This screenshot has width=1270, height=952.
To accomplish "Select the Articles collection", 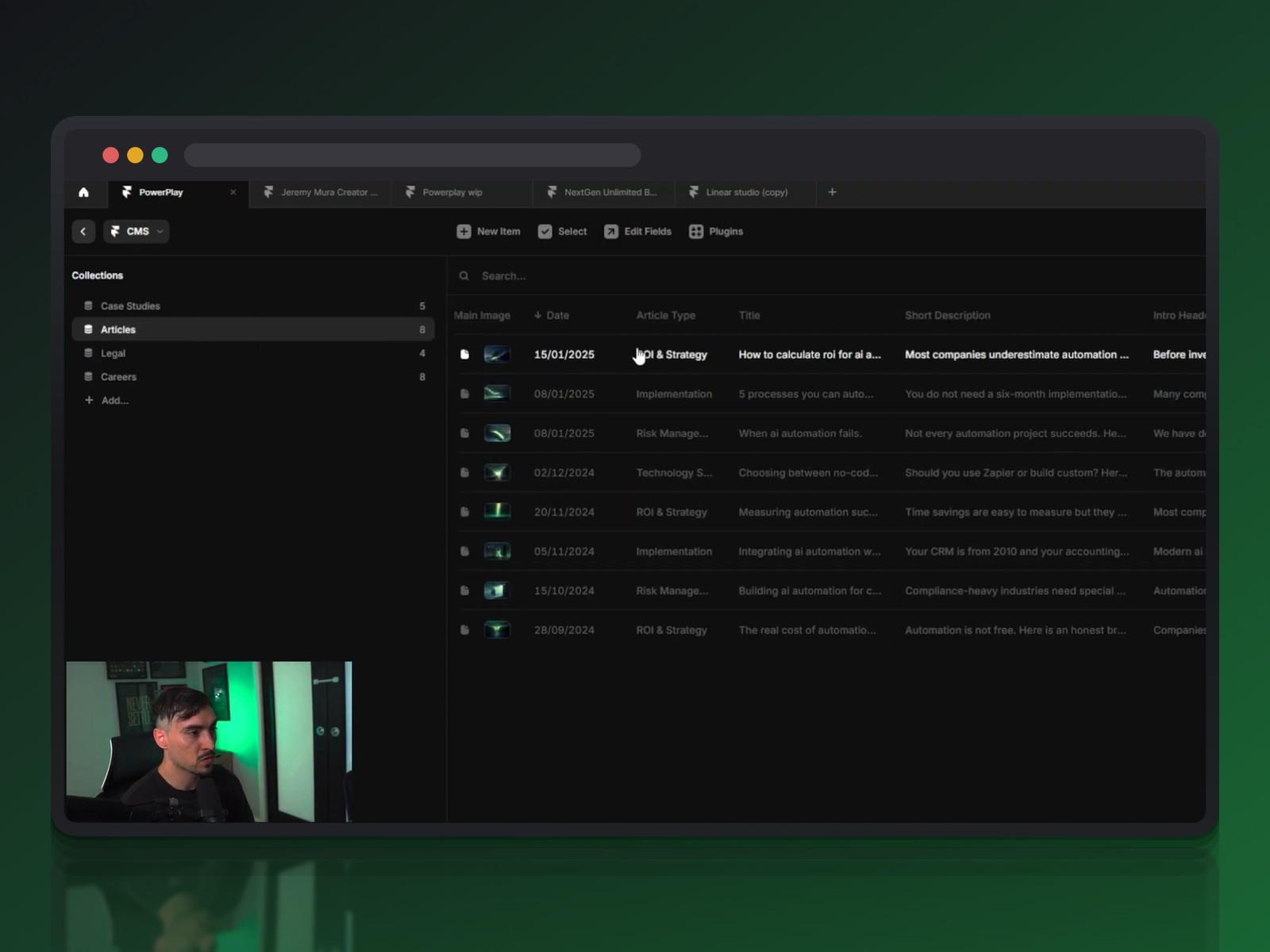I will point(253,329).
